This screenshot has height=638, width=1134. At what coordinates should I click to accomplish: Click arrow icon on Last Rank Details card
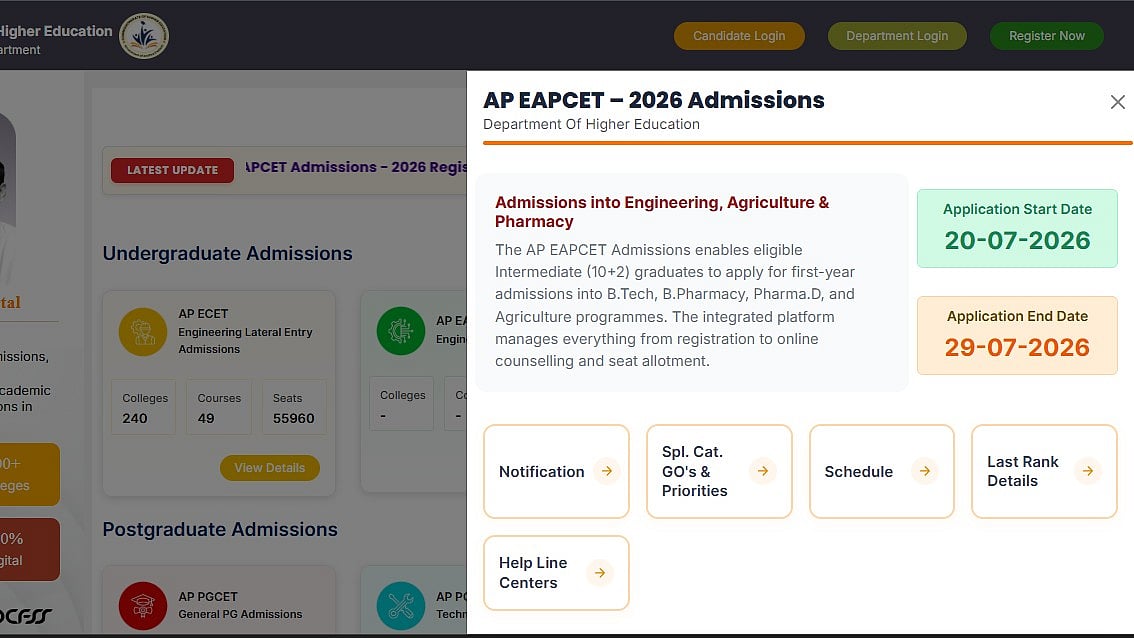click(x=1088, y=471)
